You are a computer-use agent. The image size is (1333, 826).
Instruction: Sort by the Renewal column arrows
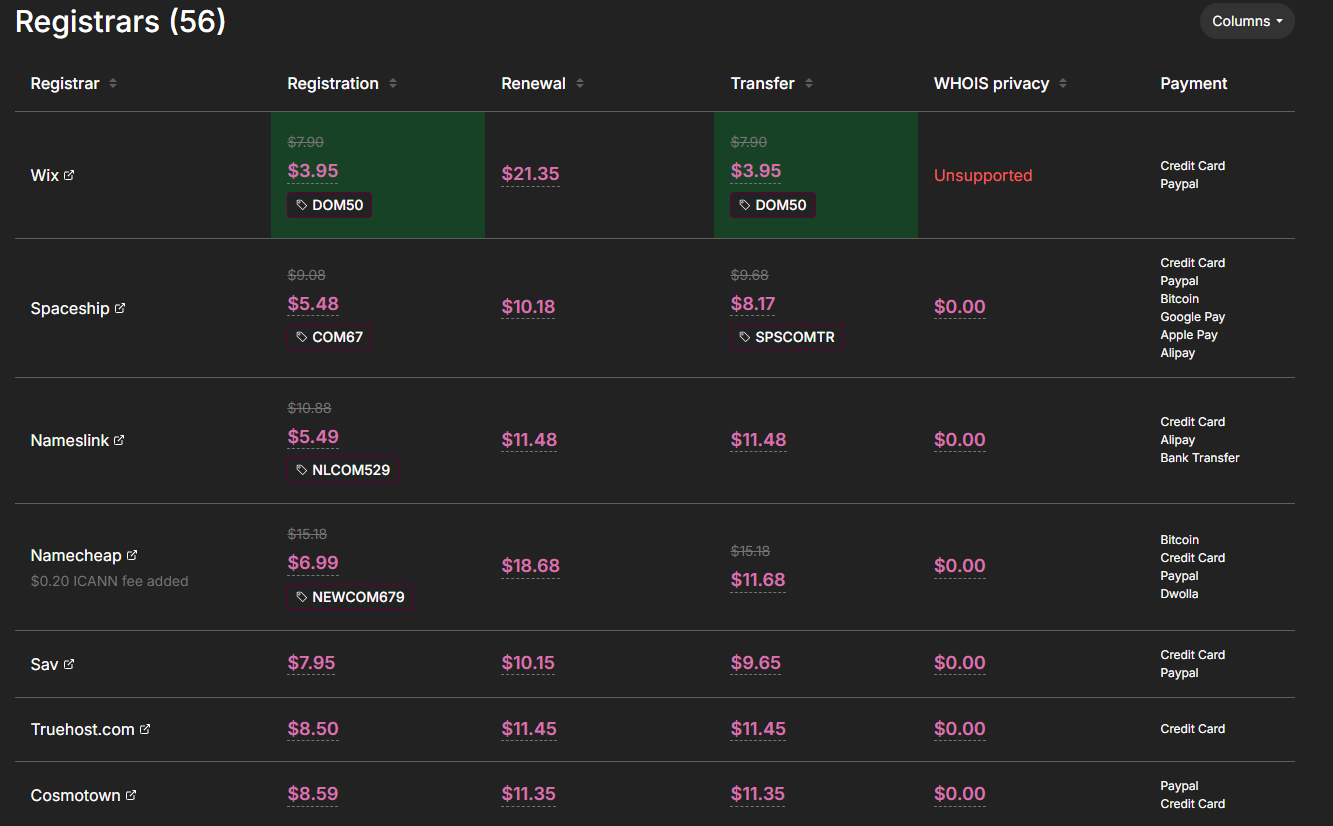[580, 84]
